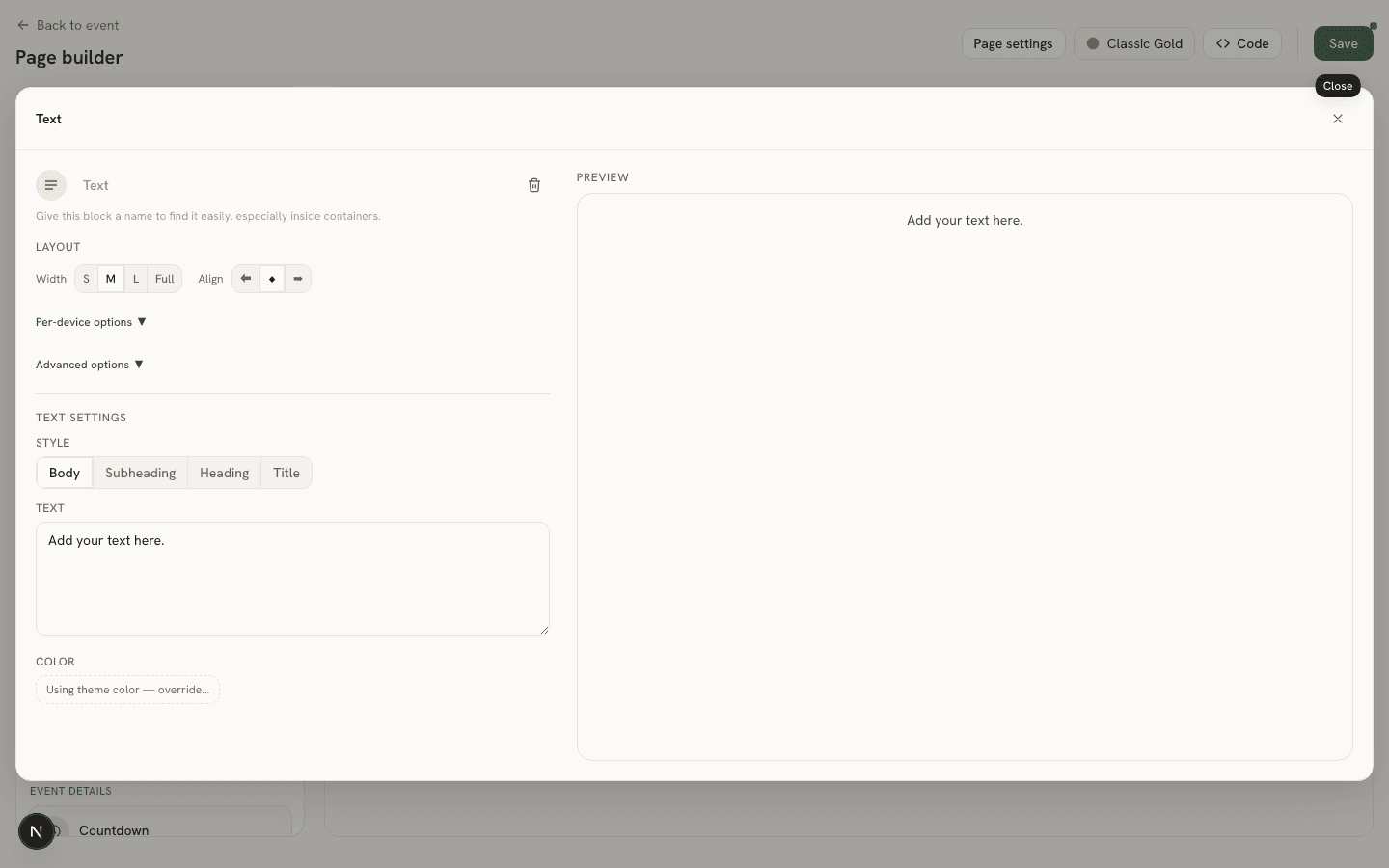Select Heading text style
1389x868 pixels.
tap(225, 473)
